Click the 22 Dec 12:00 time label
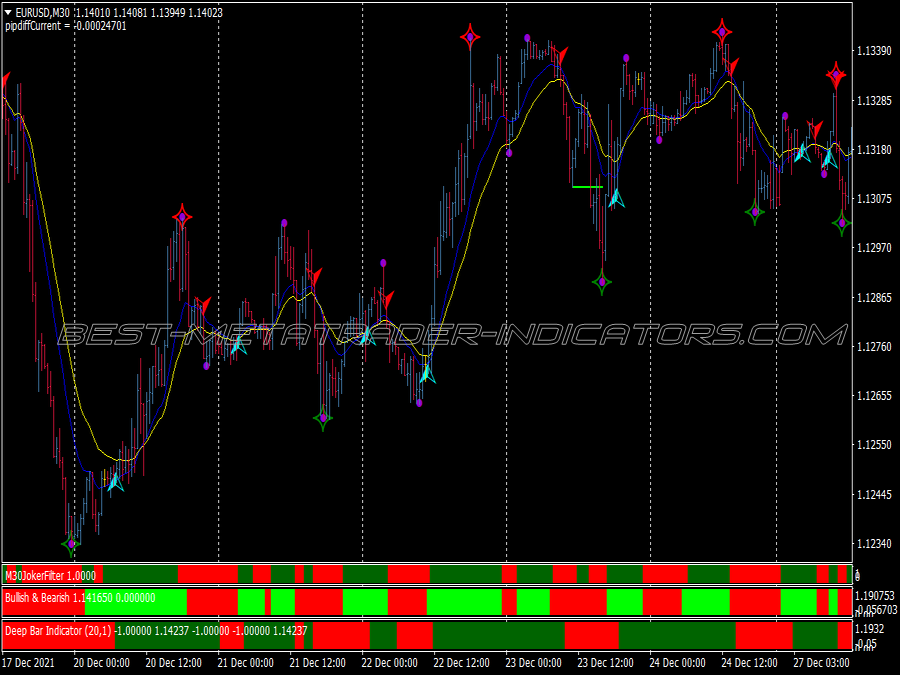This screenshot has width=900, height=675. click(x=461, y=662)
